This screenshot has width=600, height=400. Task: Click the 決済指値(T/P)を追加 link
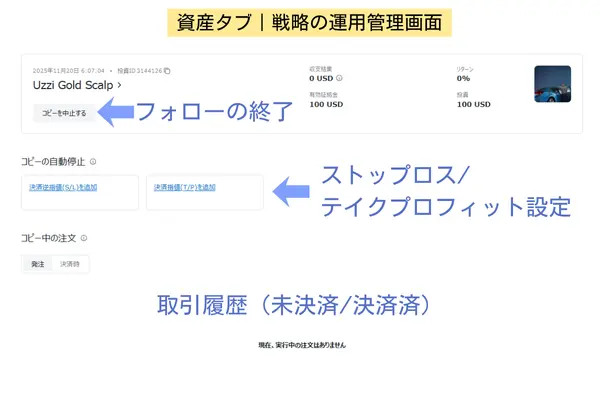184,187
